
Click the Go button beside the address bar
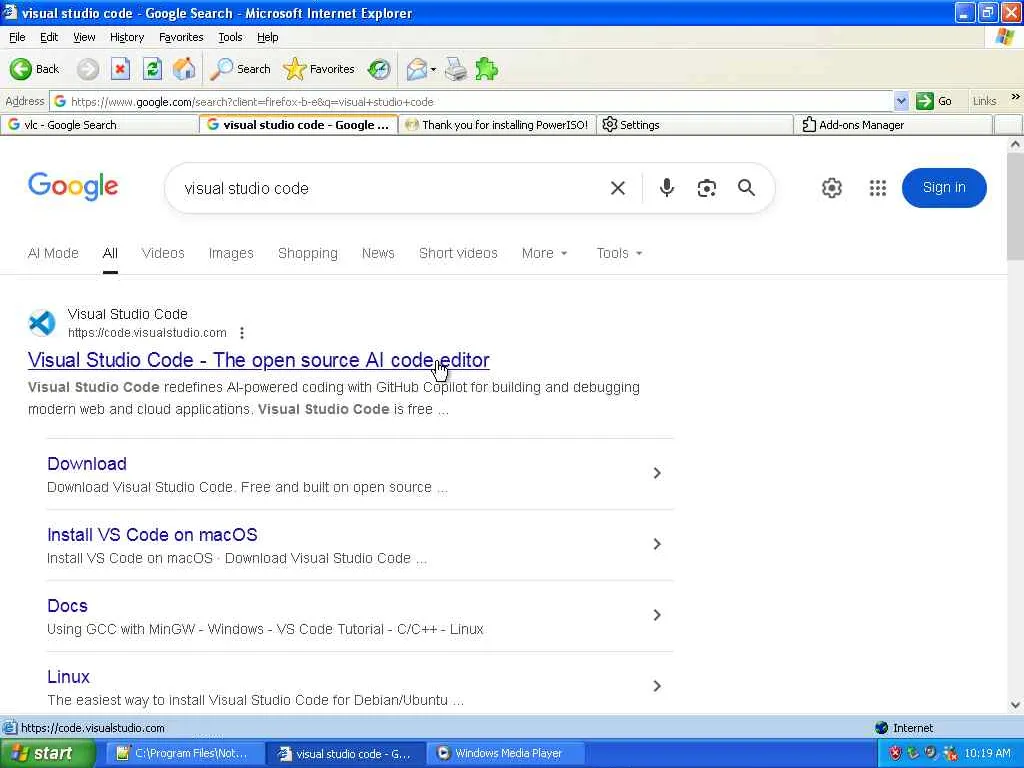point(934,101)
